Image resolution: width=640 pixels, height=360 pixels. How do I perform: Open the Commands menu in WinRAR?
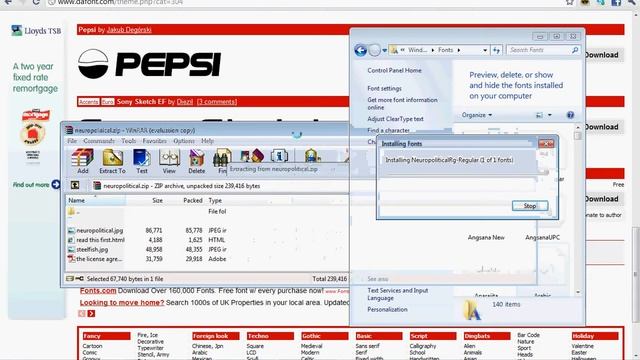click(x=99, y=141)
